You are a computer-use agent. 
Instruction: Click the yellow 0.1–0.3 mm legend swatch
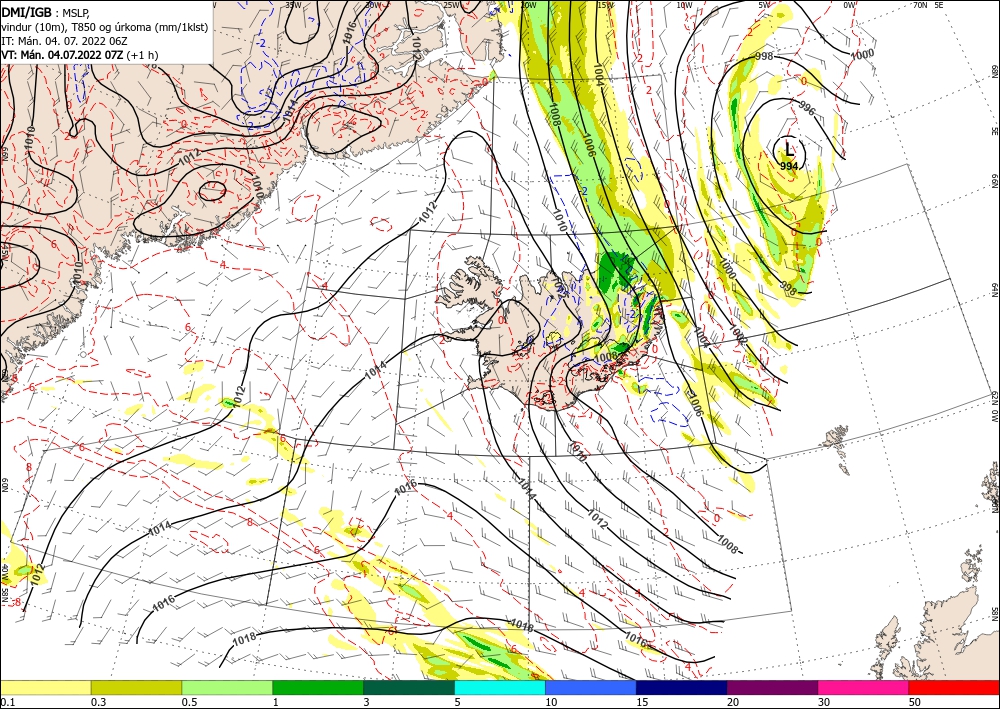click(x=45, y=687)
